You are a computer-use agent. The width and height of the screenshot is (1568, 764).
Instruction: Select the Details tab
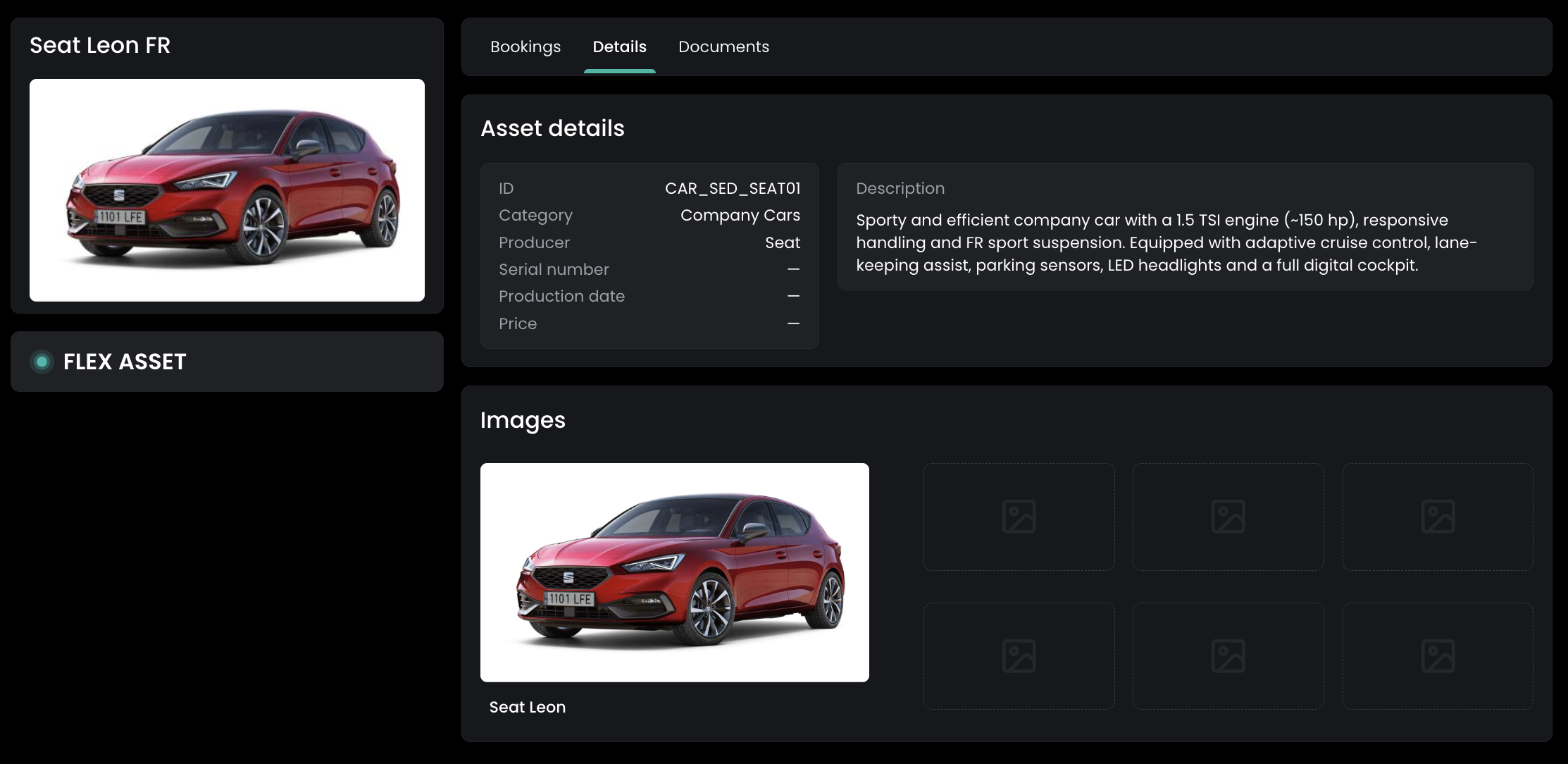[x=619, y=47]
